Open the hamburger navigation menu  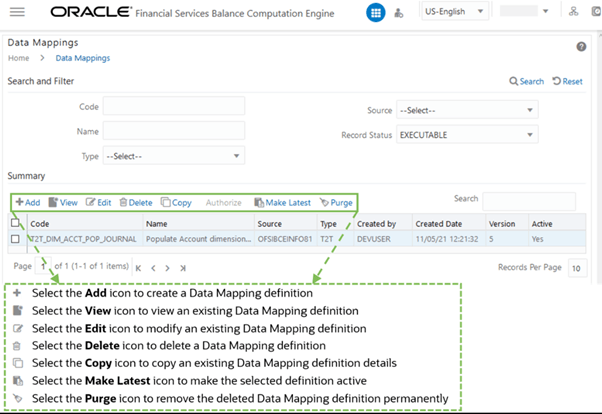(17, 12)
